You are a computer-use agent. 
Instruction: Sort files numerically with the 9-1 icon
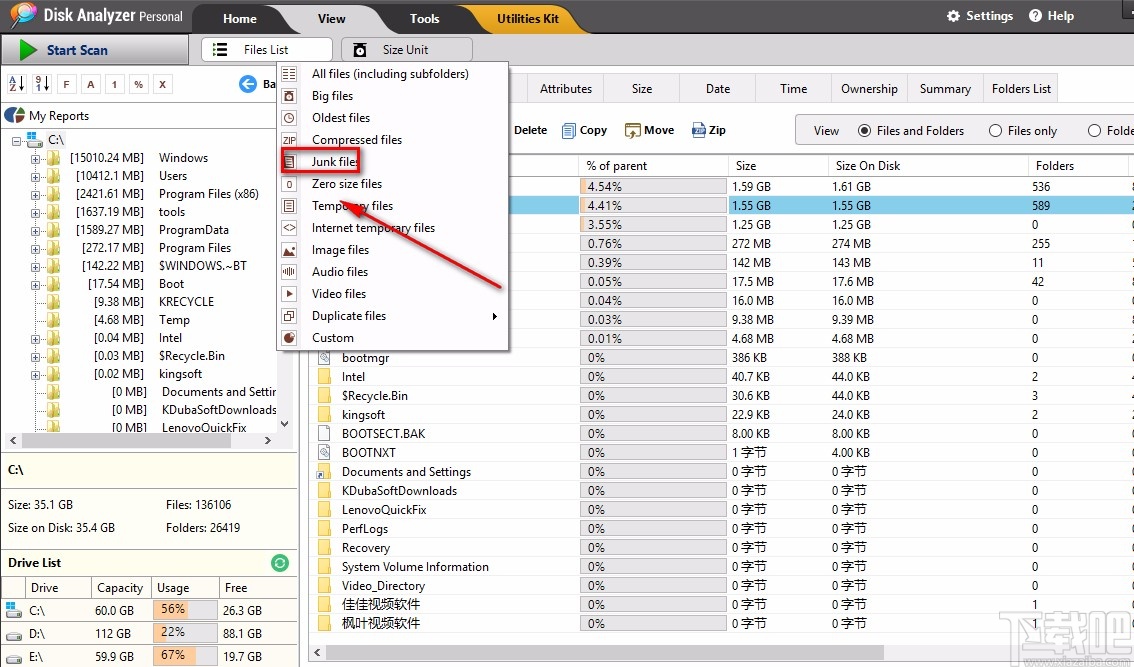pyautogui.click(x=42, y=84)
